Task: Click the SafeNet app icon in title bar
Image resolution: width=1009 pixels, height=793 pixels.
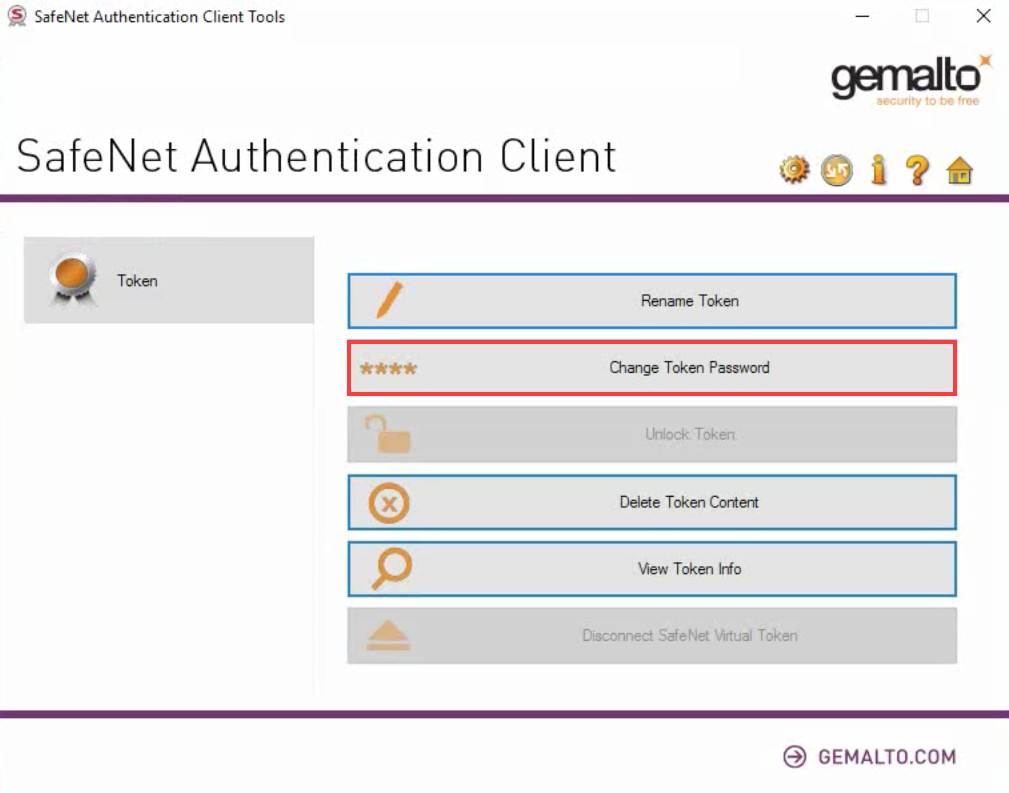Action: [x=17, y=16]
